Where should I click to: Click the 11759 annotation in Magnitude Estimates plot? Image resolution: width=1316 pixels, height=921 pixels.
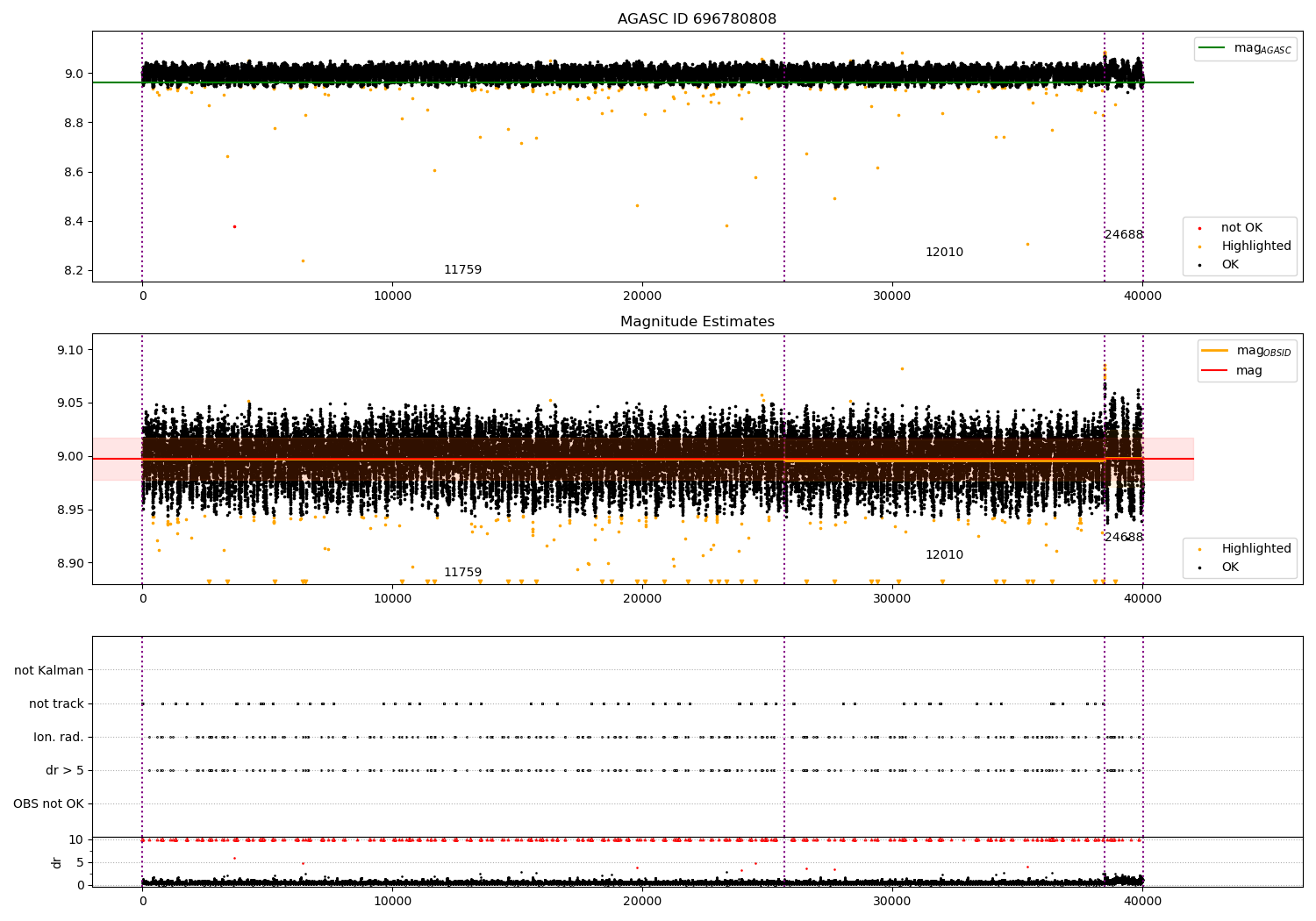(x=462, y=573)
